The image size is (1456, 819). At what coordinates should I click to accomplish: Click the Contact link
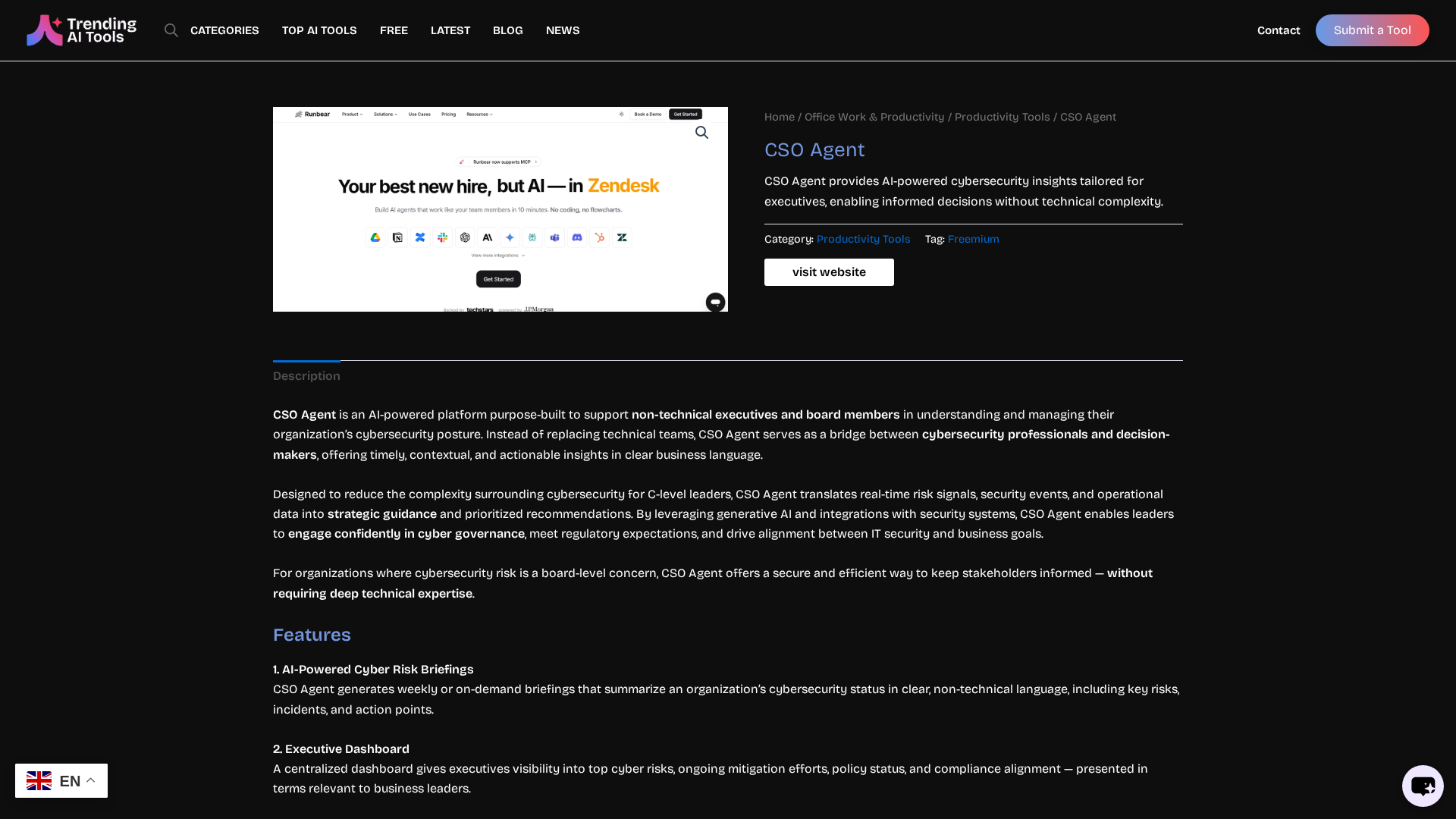click(x=1279, y=30)
